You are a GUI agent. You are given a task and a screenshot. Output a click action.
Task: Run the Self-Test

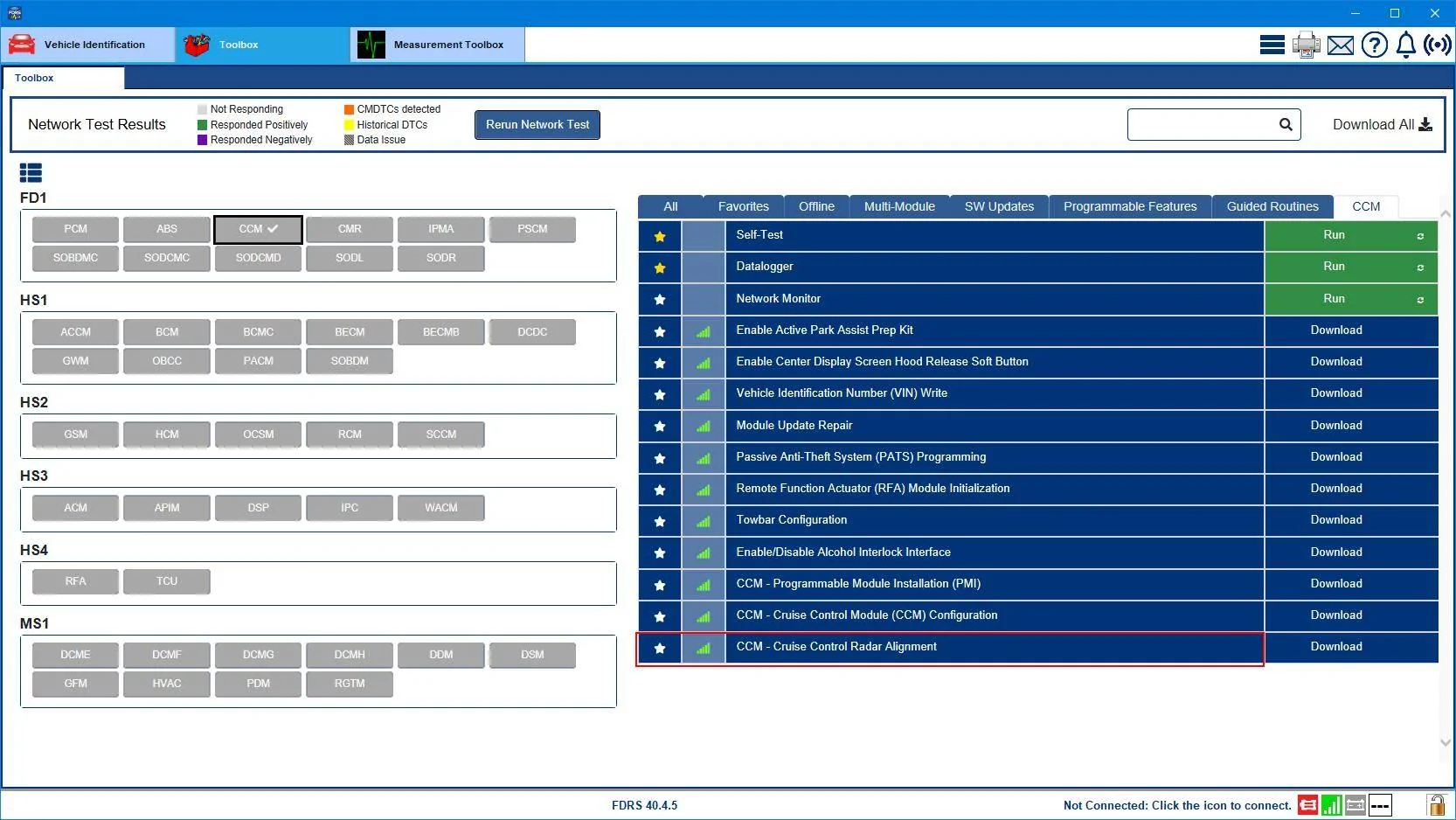1350,235
